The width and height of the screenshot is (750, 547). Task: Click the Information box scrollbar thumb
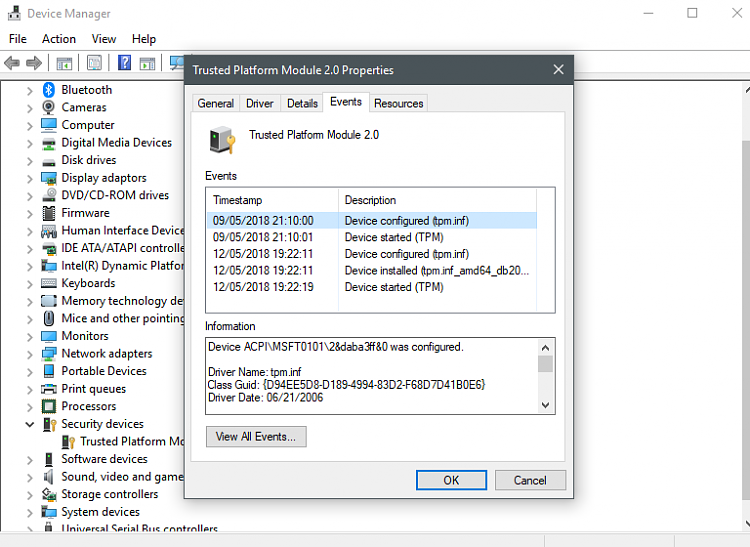[545, 364]
